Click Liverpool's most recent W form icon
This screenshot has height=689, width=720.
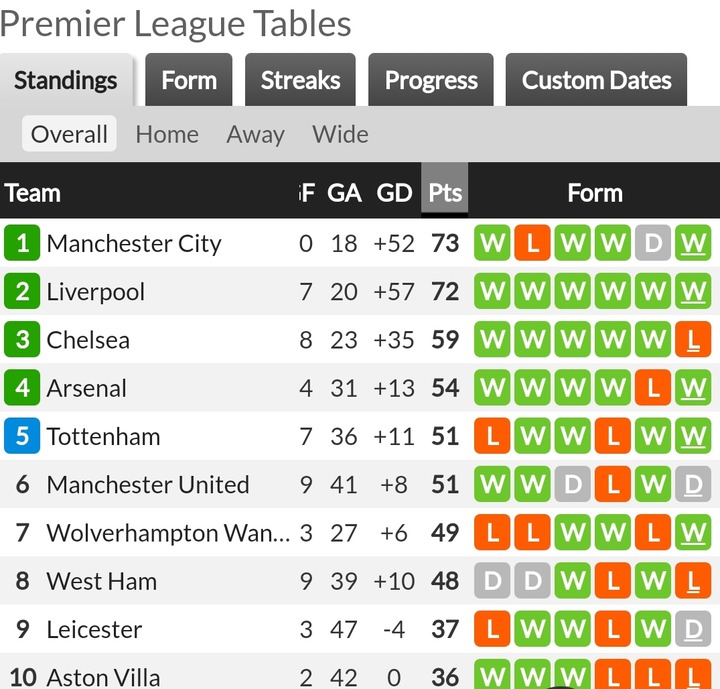coord(693,291)
